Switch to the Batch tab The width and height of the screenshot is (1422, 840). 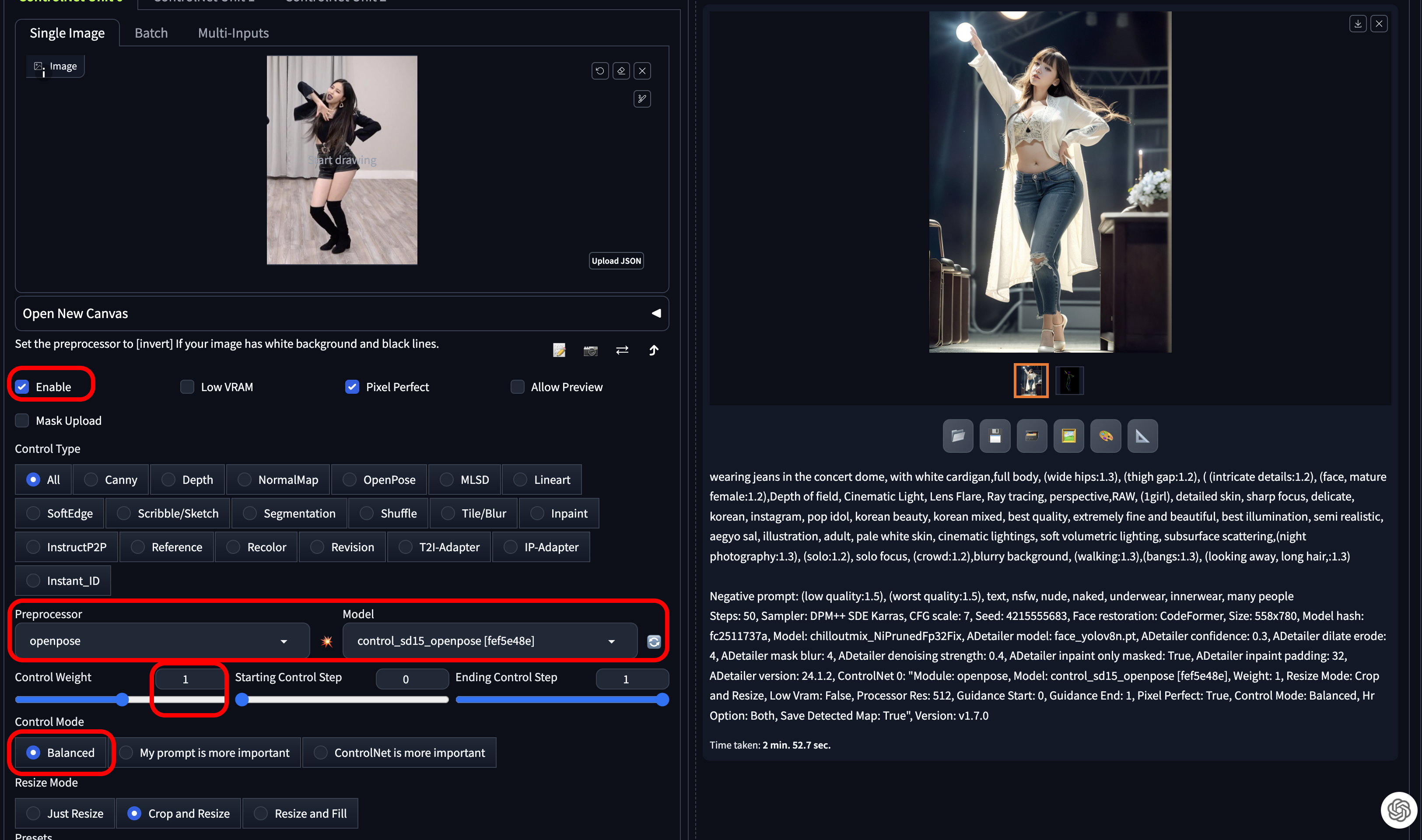pos(151,33)
